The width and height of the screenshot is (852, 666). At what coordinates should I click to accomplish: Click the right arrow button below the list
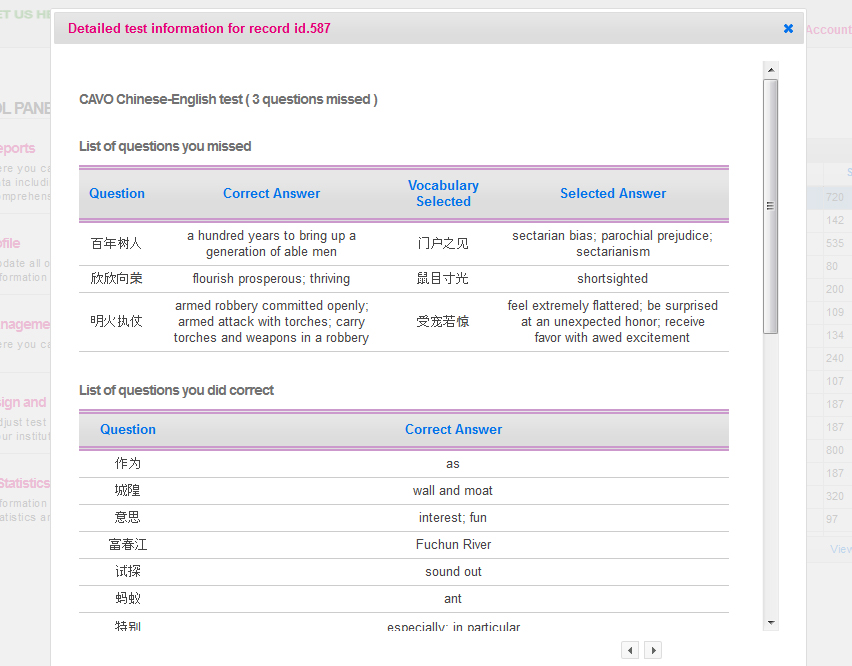[x=653, y=650]
